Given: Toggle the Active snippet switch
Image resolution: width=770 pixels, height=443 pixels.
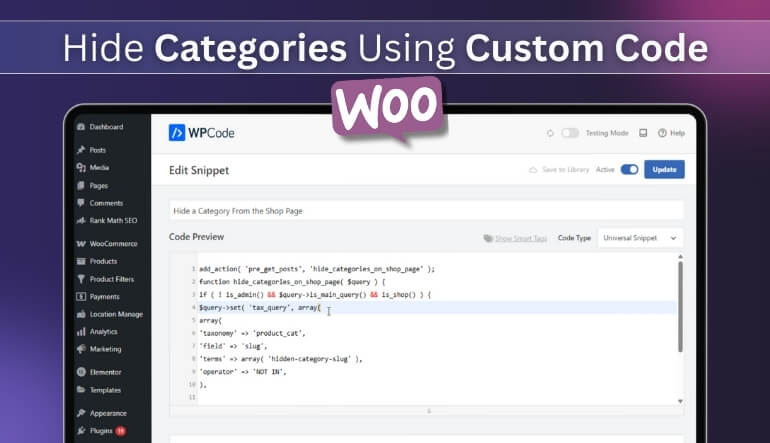Looking at the screenshot, I should pos(629,169).
